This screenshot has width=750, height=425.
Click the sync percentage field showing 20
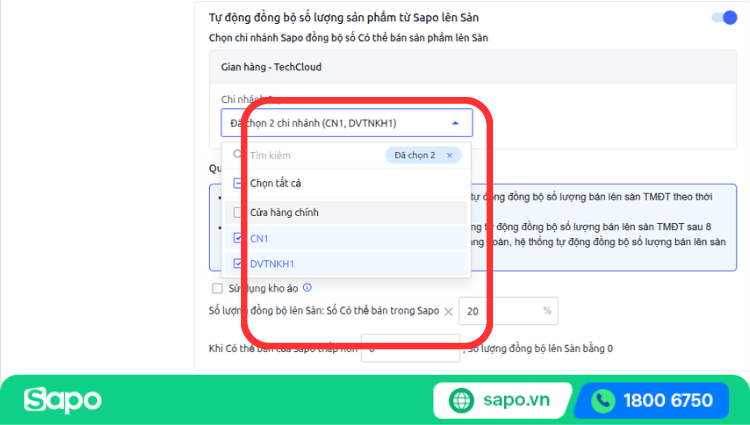coord(508,311)
